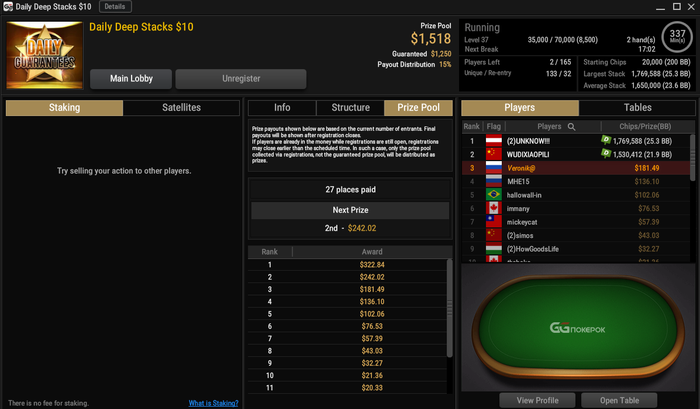Open the What is Staking? link

click(x=213, y=403)
